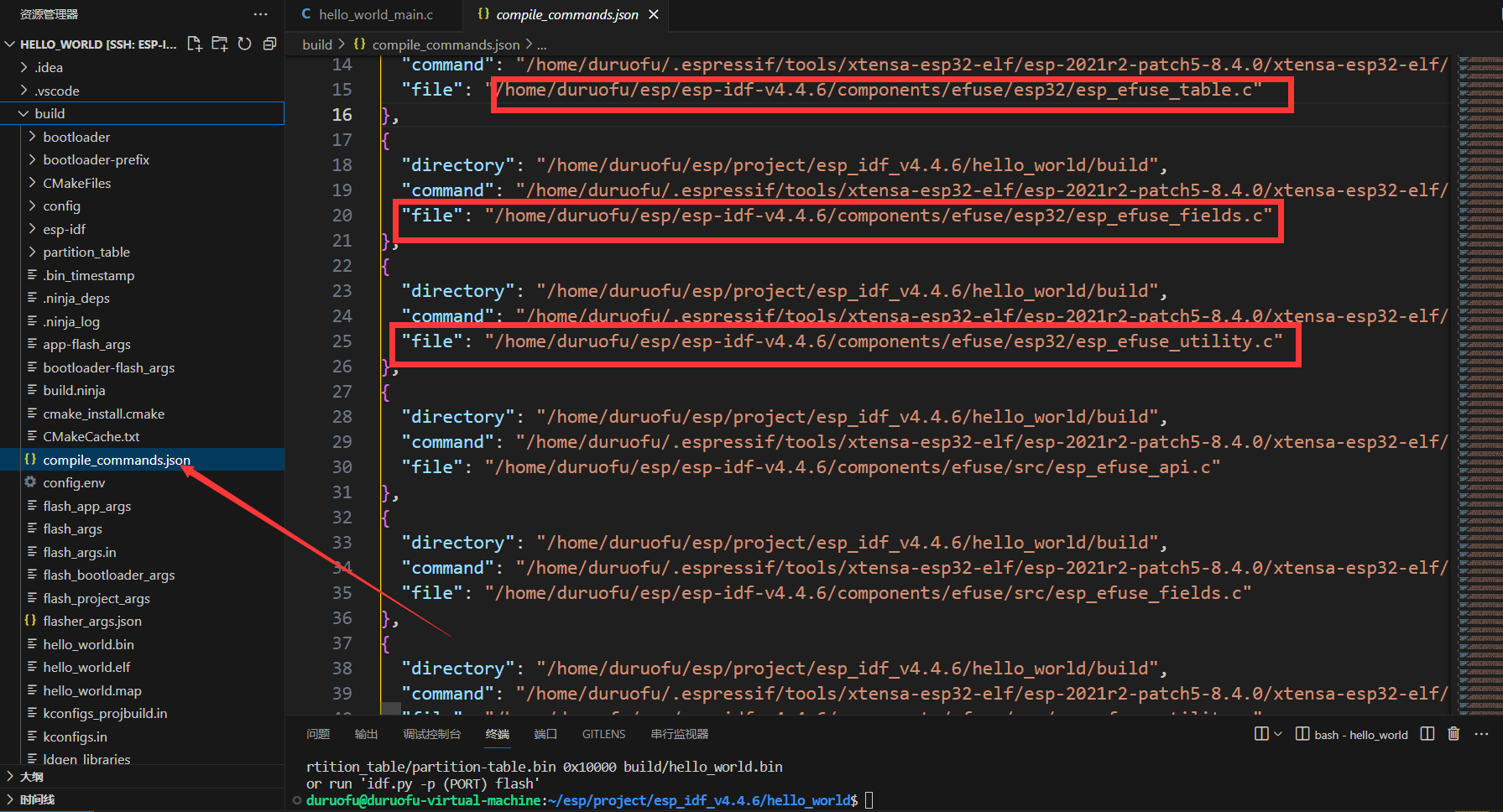Image resolution: width=1503 pixels, height=812 pixels.
Task: Expand the .vscode folder
Action: [57, 91]
